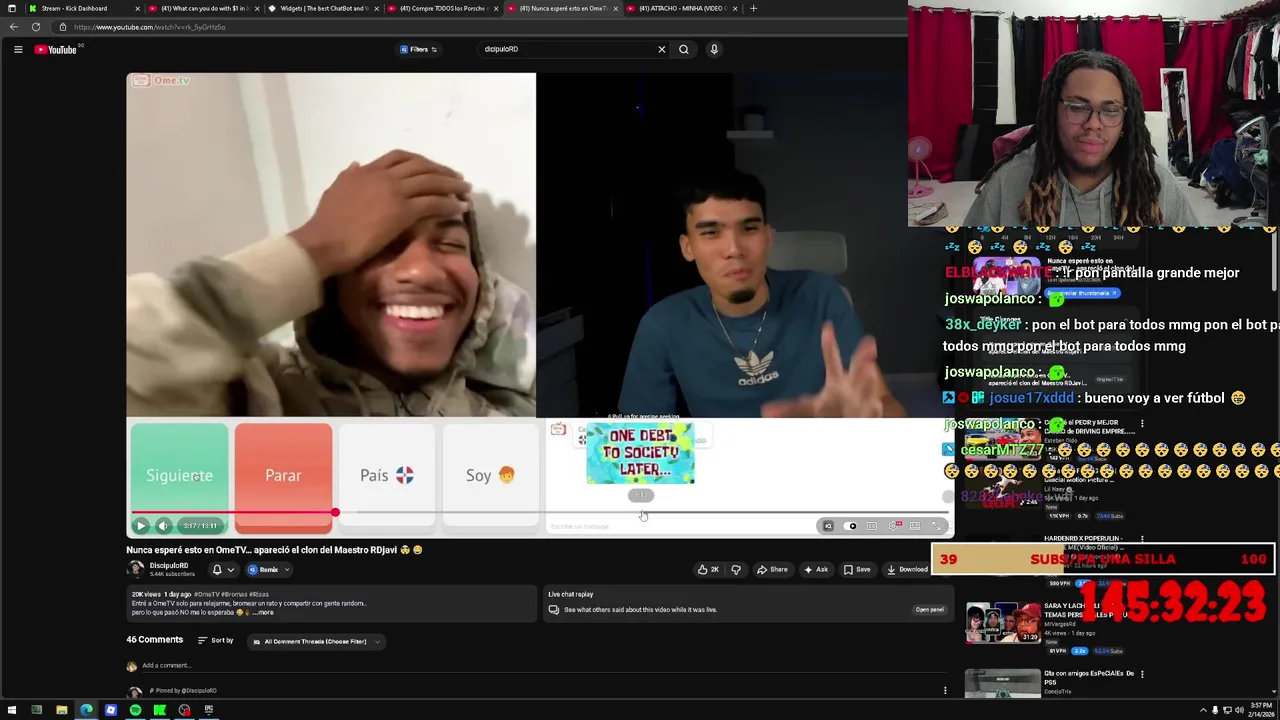Mute the video volume
Image resolution: width=1280 pixels, height=720 pixels.
[x=164, y=526]
